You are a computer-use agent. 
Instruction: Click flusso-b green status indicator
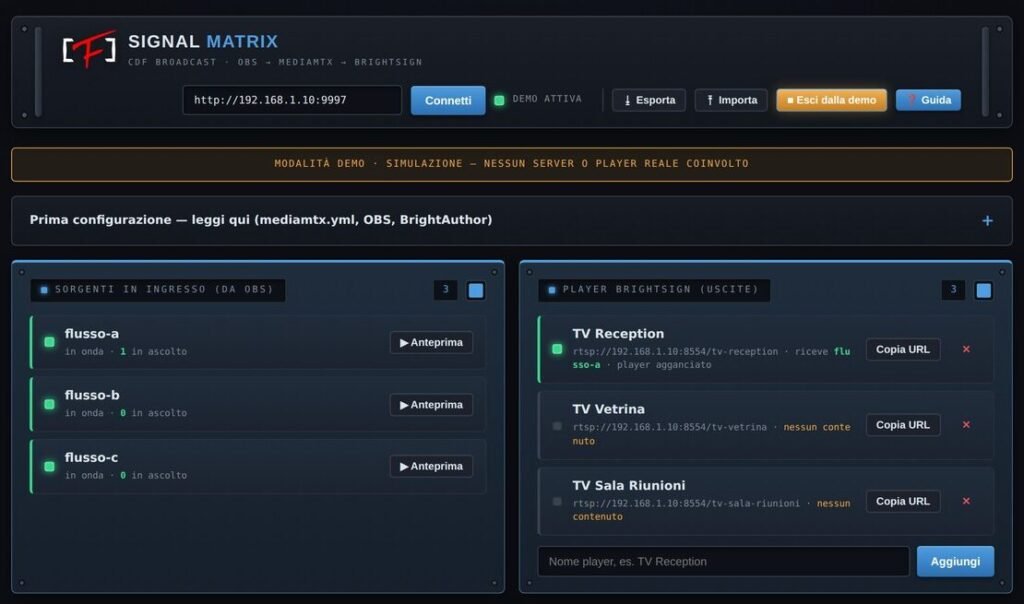50,404
